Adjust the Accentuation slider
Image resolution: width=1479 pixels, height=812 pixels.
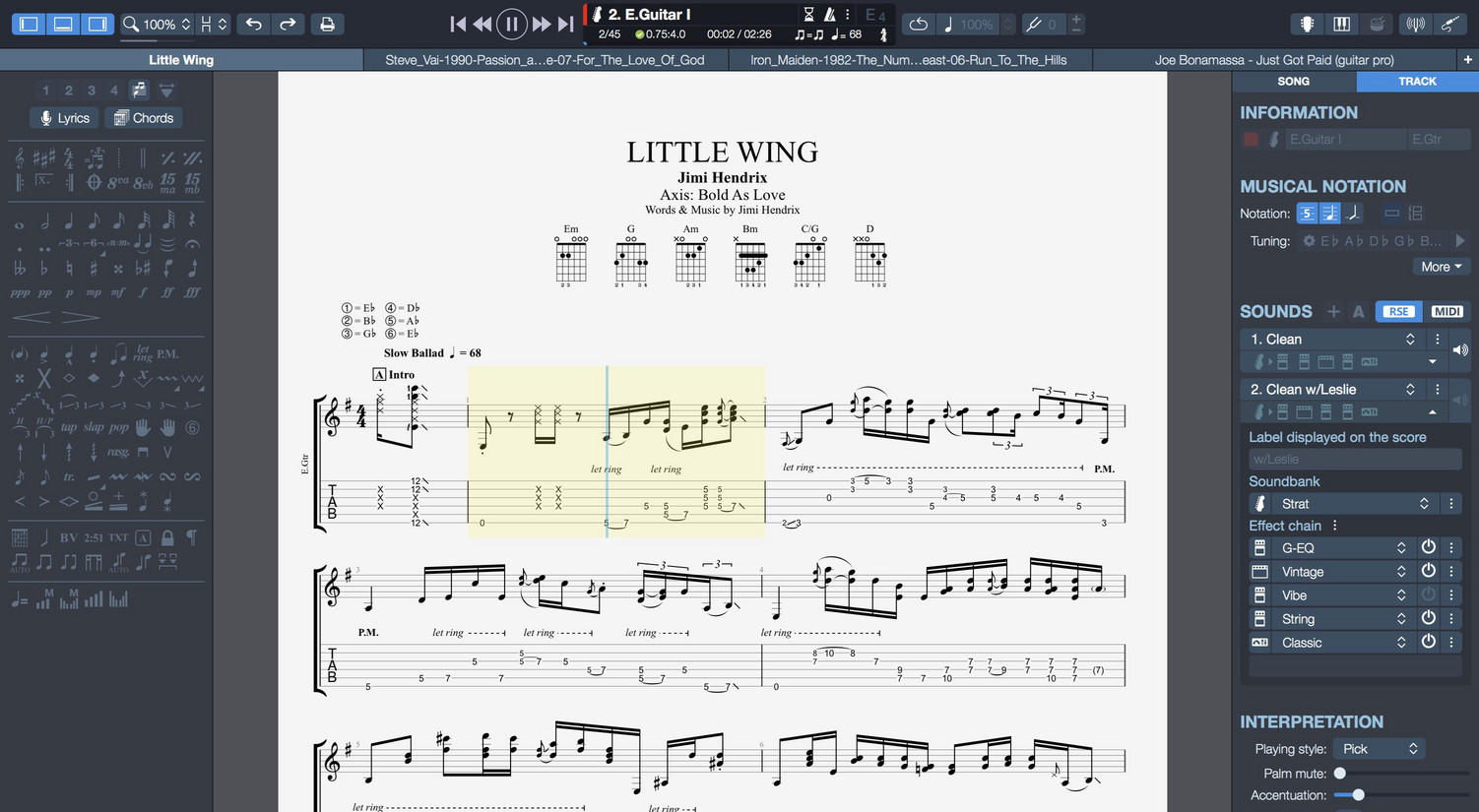[x=1358, y=794]
